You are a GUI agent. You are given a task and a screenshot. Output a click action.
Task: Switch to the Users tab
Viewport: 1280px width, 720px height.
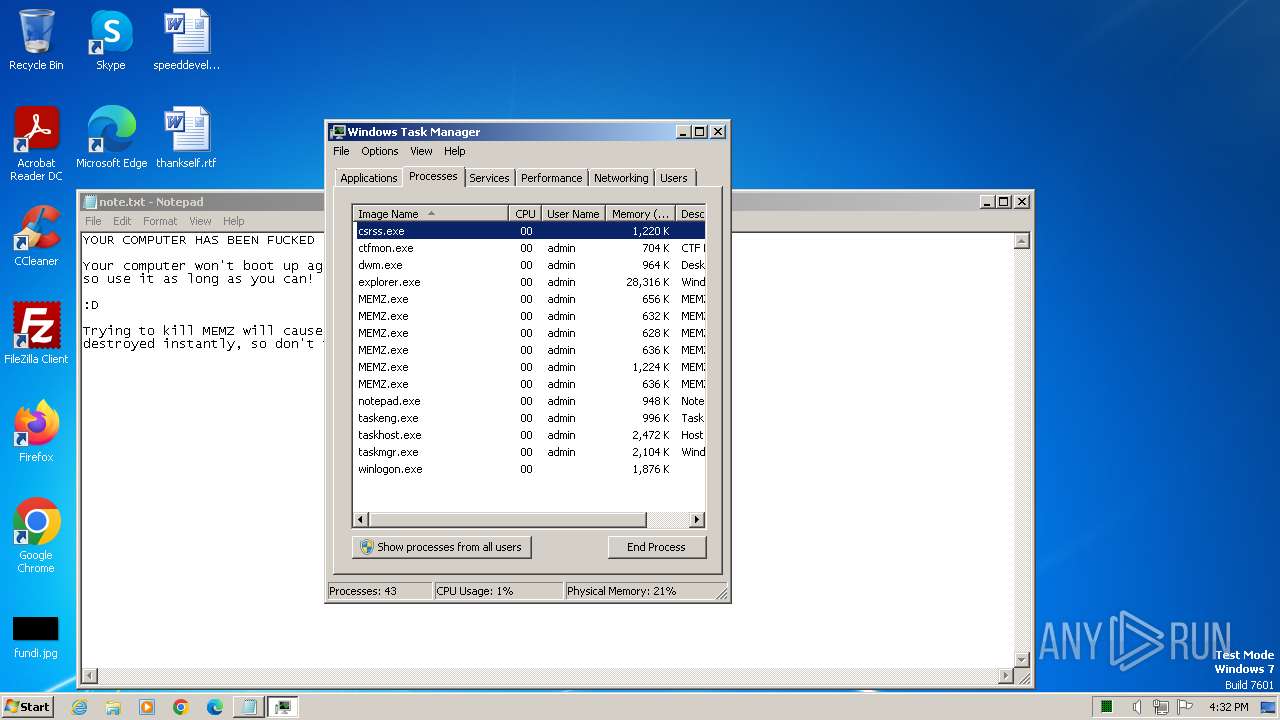674,178
